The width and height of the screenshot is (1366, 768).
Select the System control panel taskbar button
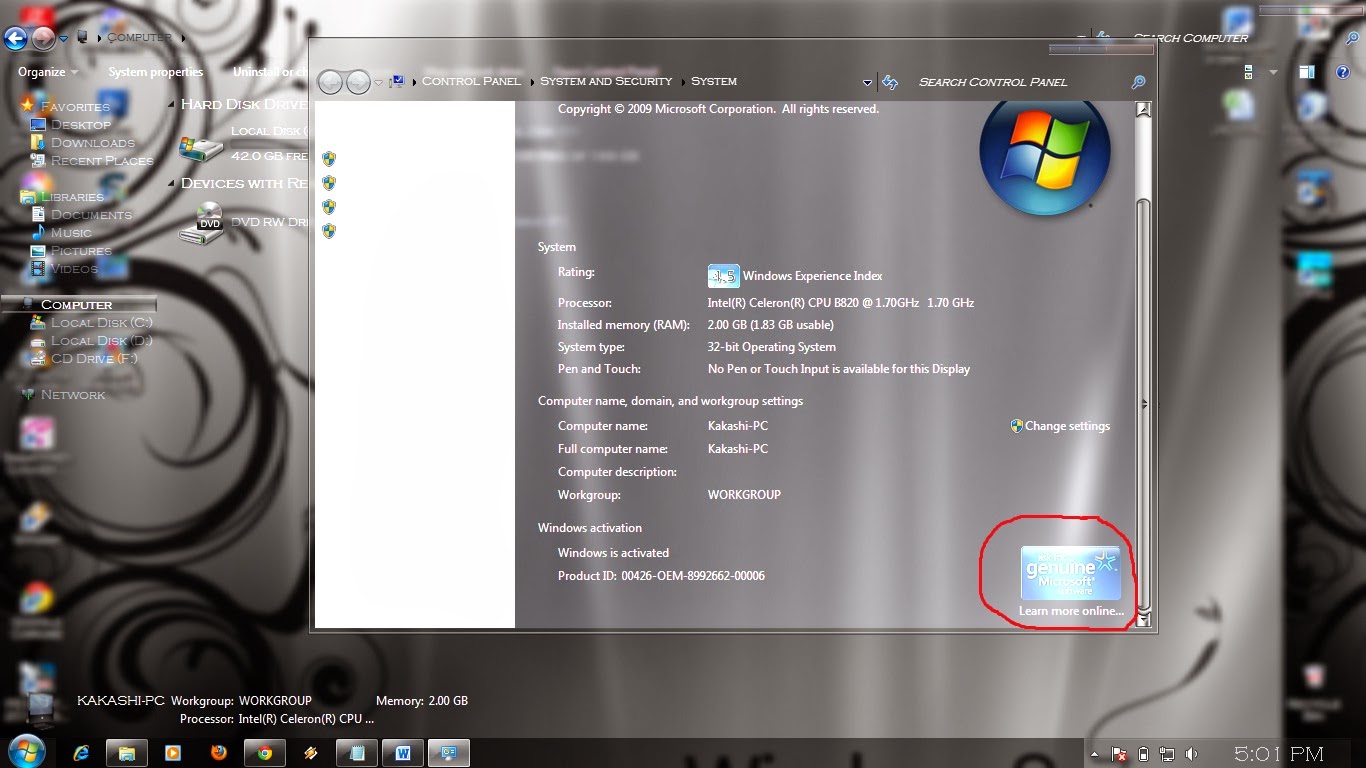449,753
